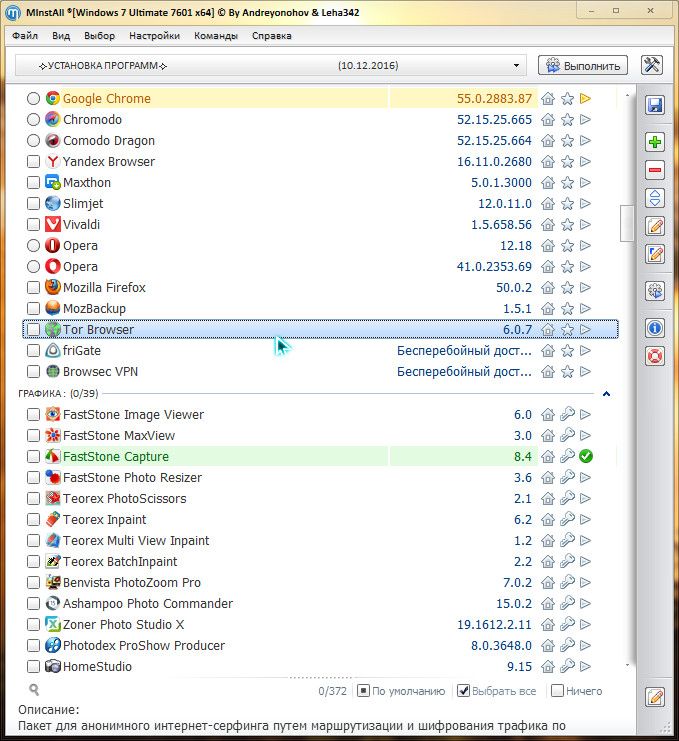
Task: Click home icon in HomeStudio row
Action: [548, 667]
